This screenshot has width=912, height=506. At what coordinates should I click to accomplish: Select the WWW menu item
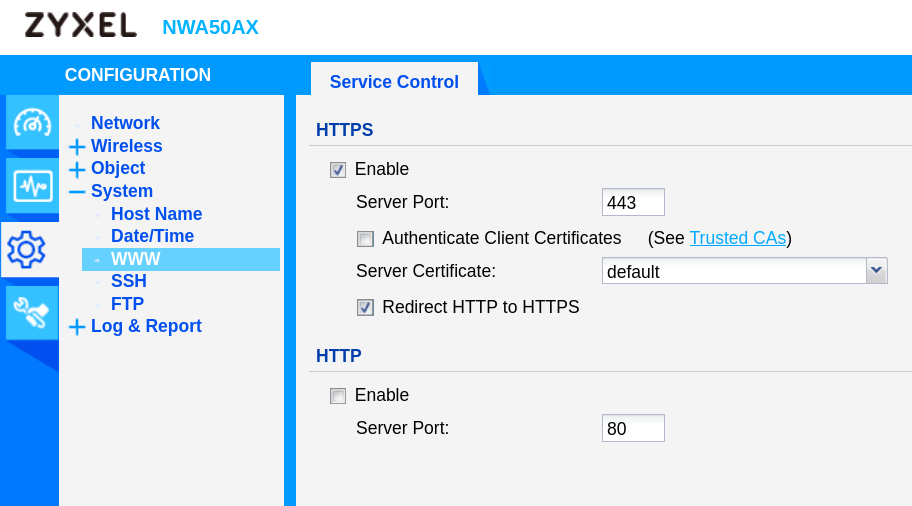(x=181, y=259)
